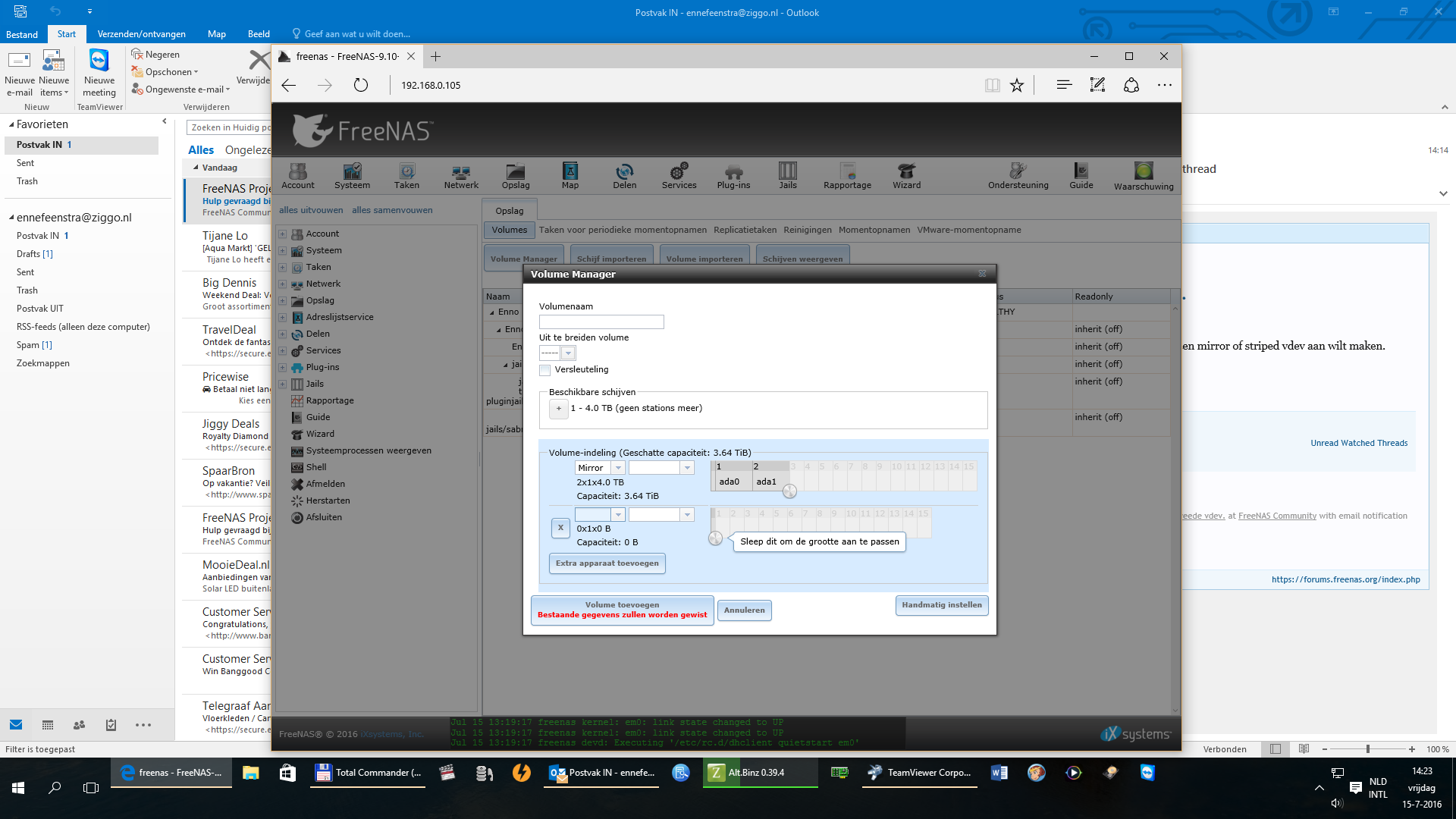This screenshot has width=1456, height=819.
Task: Expand the Jails tree node
Action: click(282, 384)
